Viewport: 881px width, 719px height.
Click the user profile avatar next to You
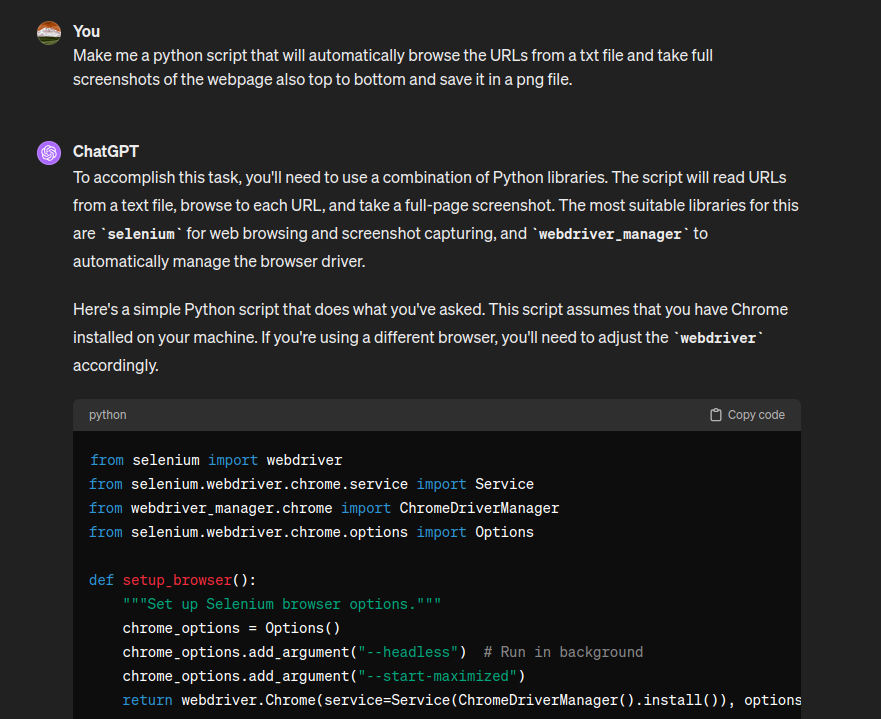click(x=49, y=33)
